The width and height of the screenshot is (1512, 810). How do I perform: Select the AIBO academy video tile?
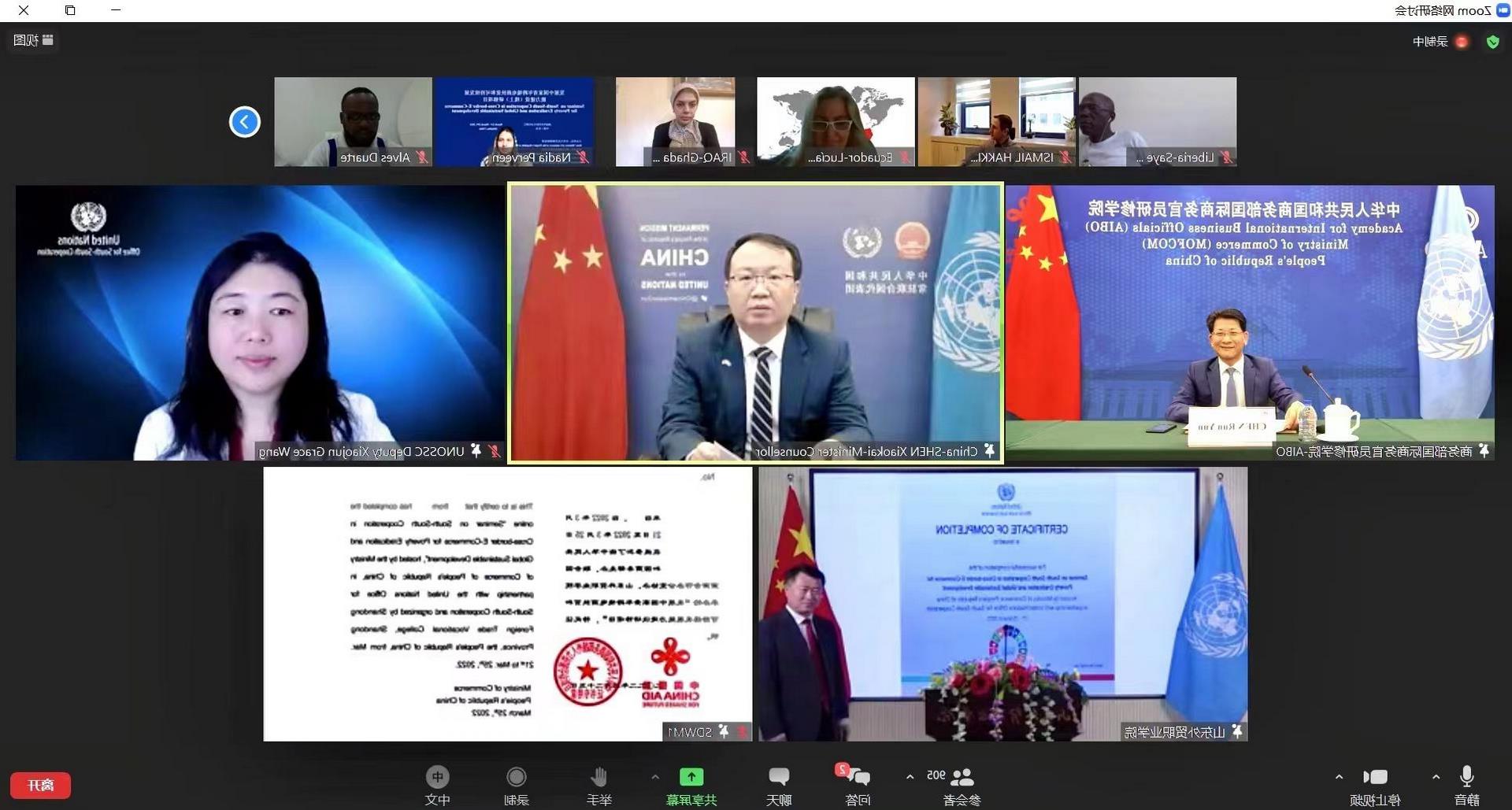coord(1250,323)
